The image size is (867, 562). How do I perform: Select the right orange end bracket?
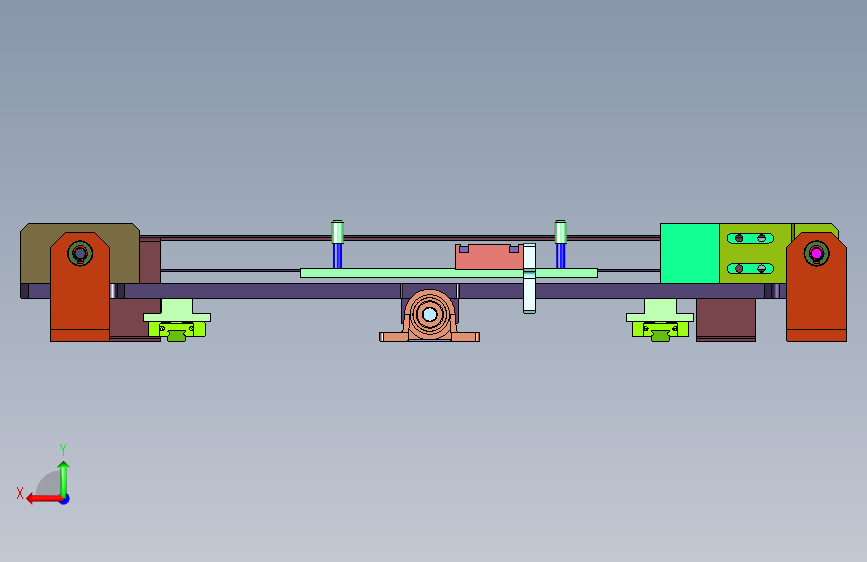[x=816, y=299]
